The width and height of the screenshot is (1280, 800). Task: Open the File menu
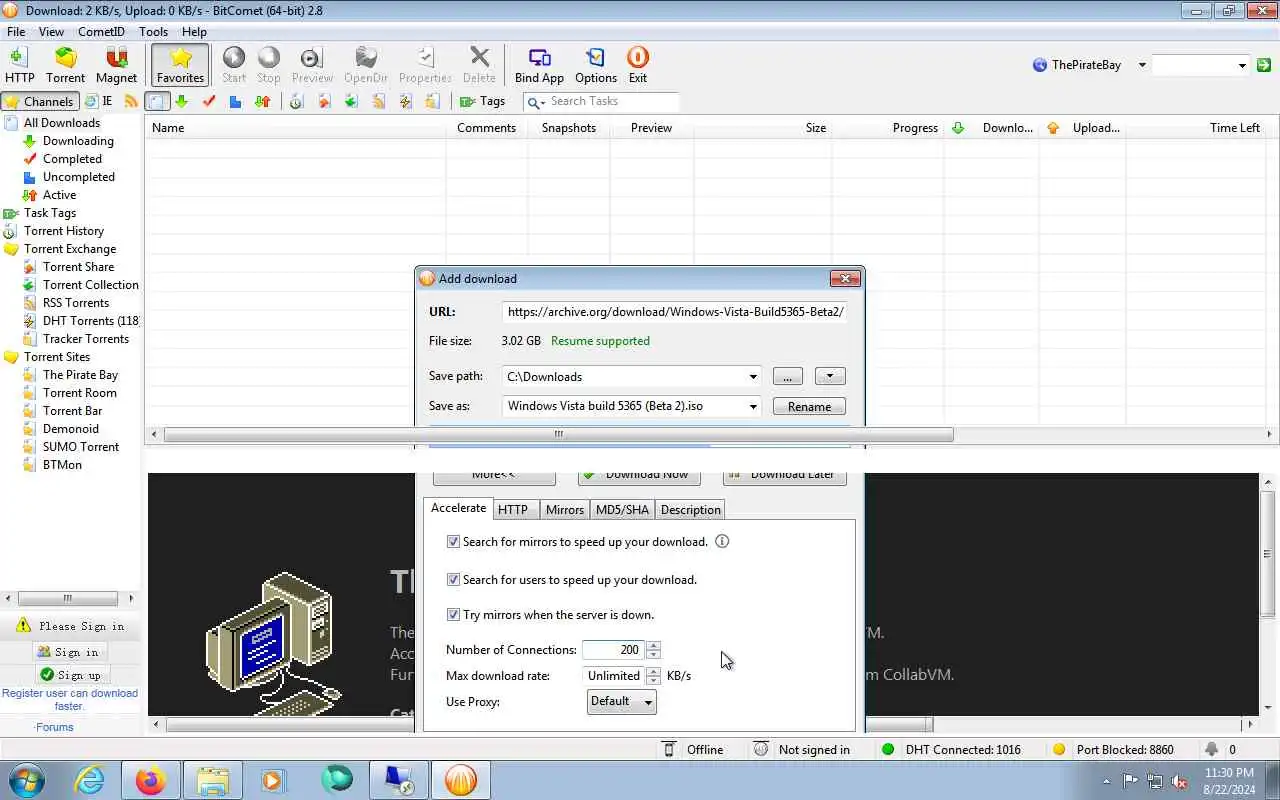(x=16, y=31)
